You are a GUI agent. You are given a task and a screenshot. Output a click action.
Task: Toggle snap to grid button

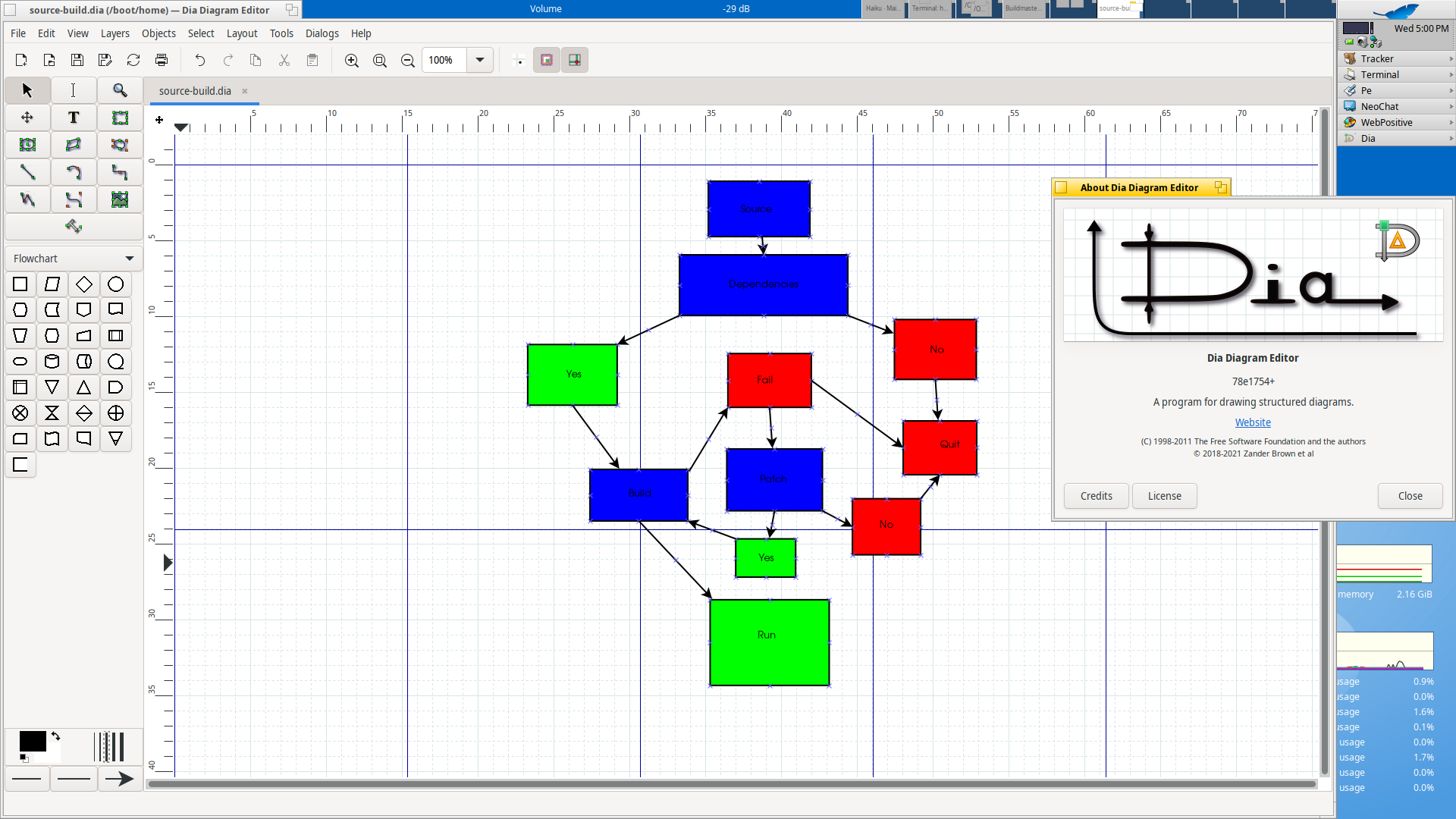[519, 60]
